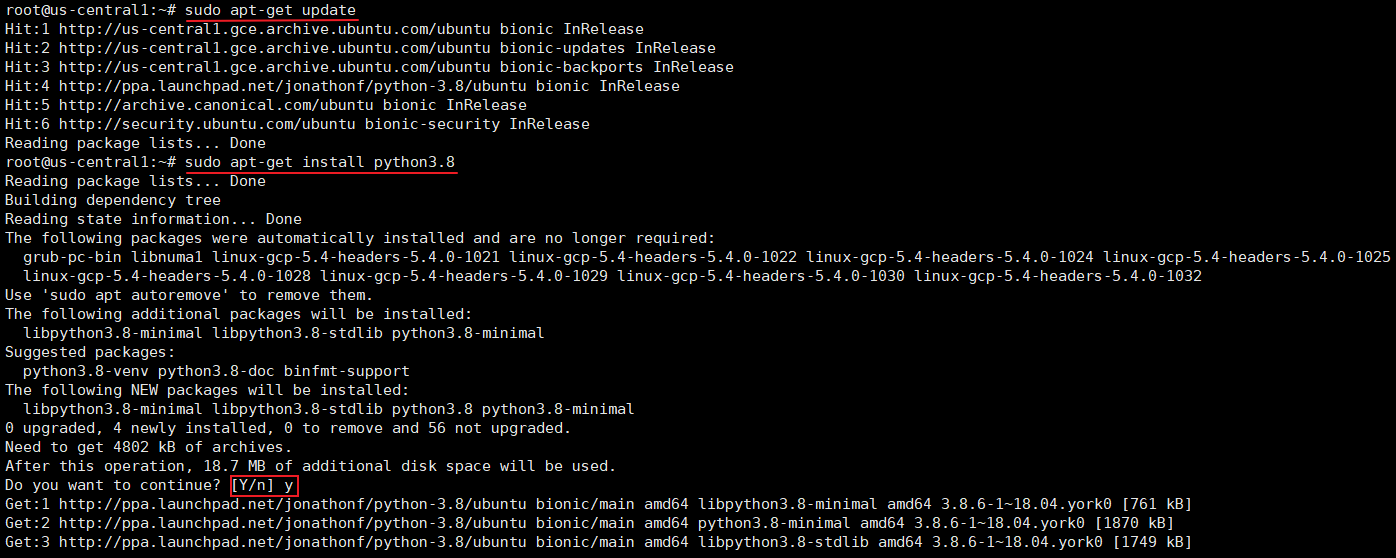Click 'linux-gcp-5.4-headers-5.4.0-1032' package name

[1058, 276]
